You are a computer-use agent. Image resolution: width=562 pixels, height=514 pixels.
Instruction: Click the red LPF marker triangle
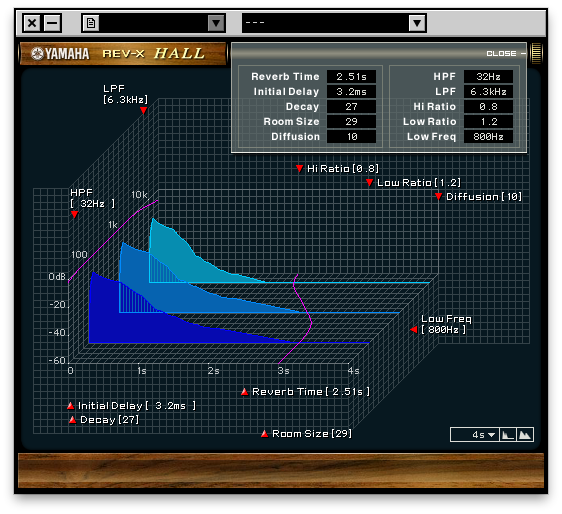click(x=143, y=110)
